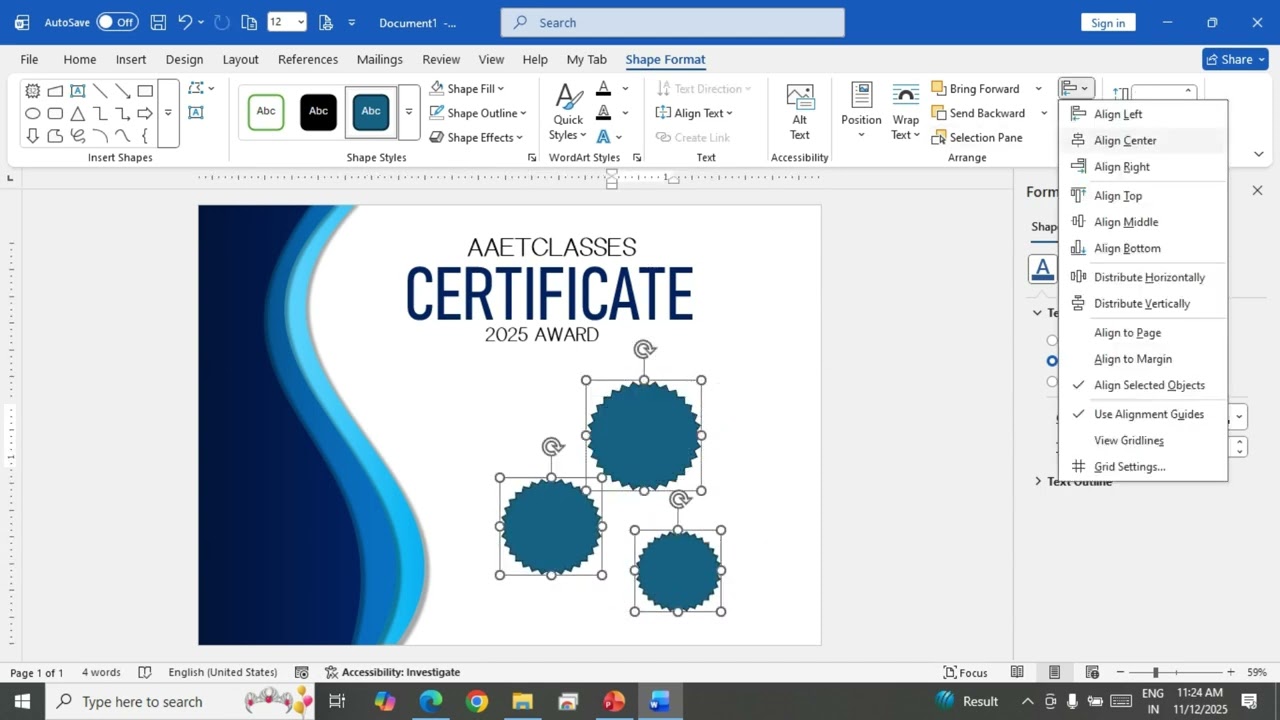Click the Accessibility Investigate status icon
The image size is (1280, 720).
[330, 673]
